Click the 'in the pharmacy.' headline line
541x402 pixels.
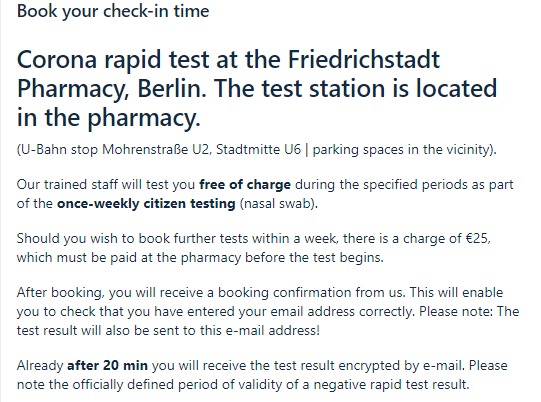click(x=109, y=118)
